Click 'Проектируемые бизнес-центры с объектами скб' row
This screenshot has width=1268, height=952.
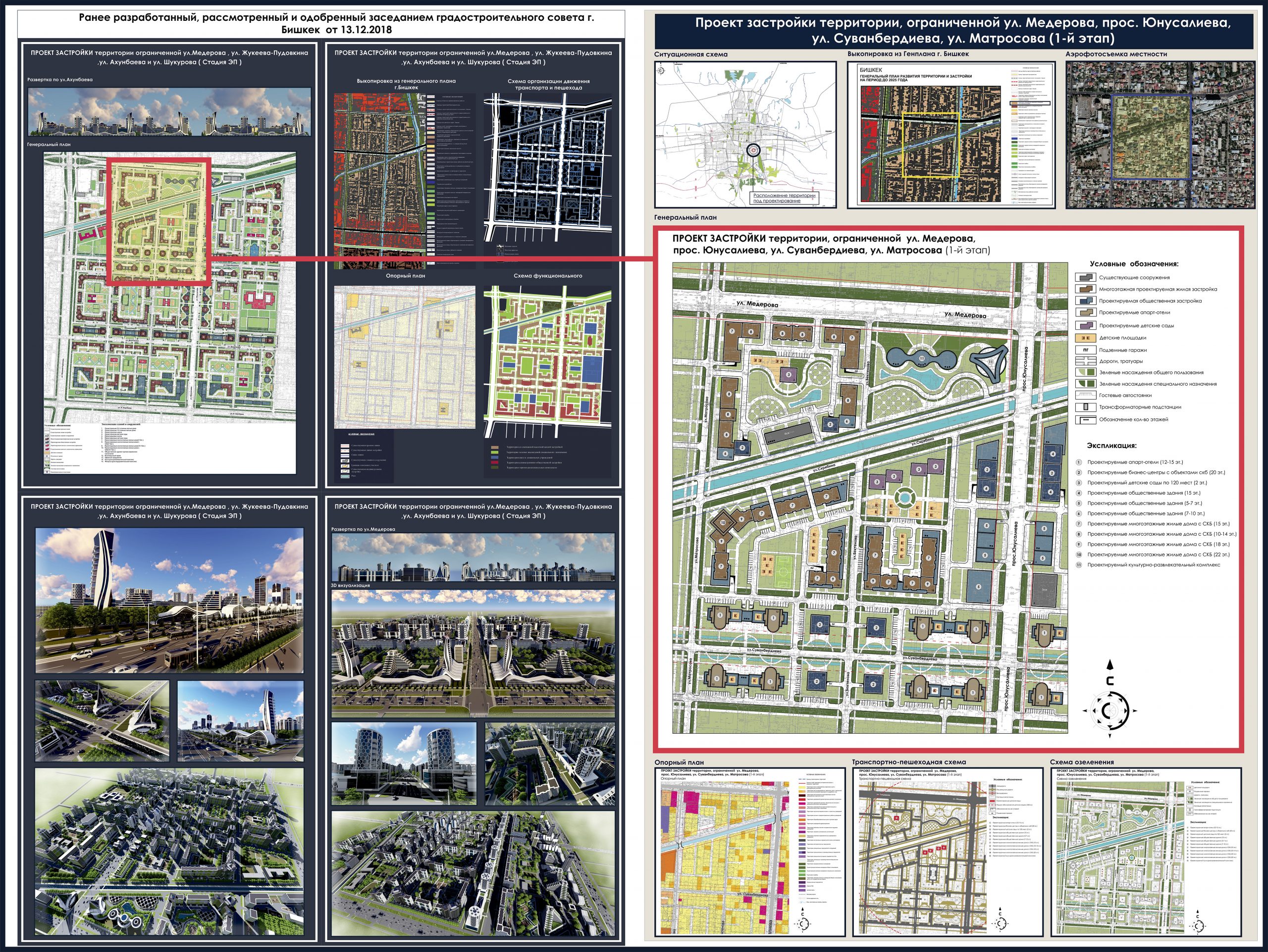click(x=1156, y=472)
